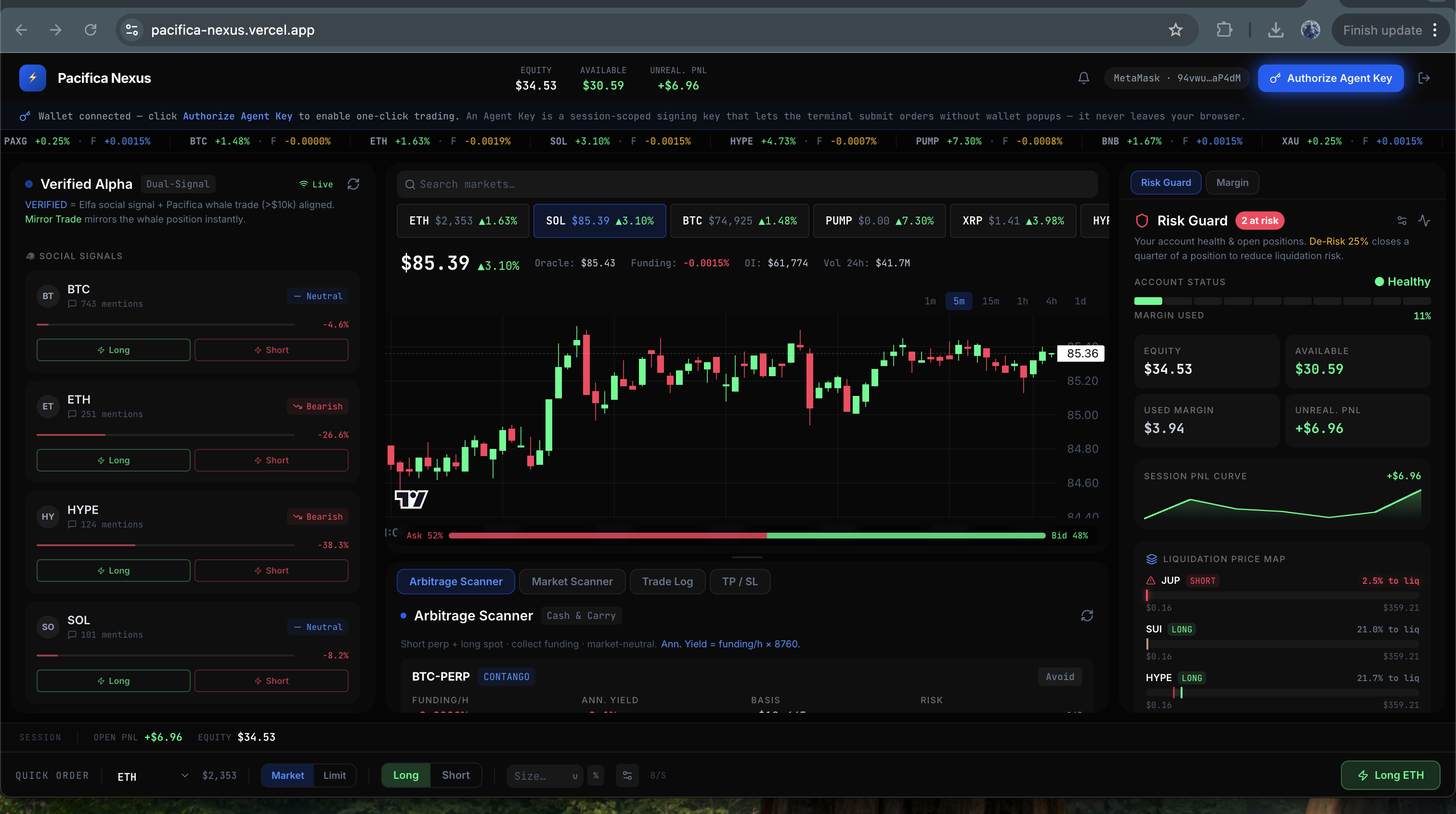Switch chart to 4h timeframe
The image size is (1456, 814).
coord(1051,302)
